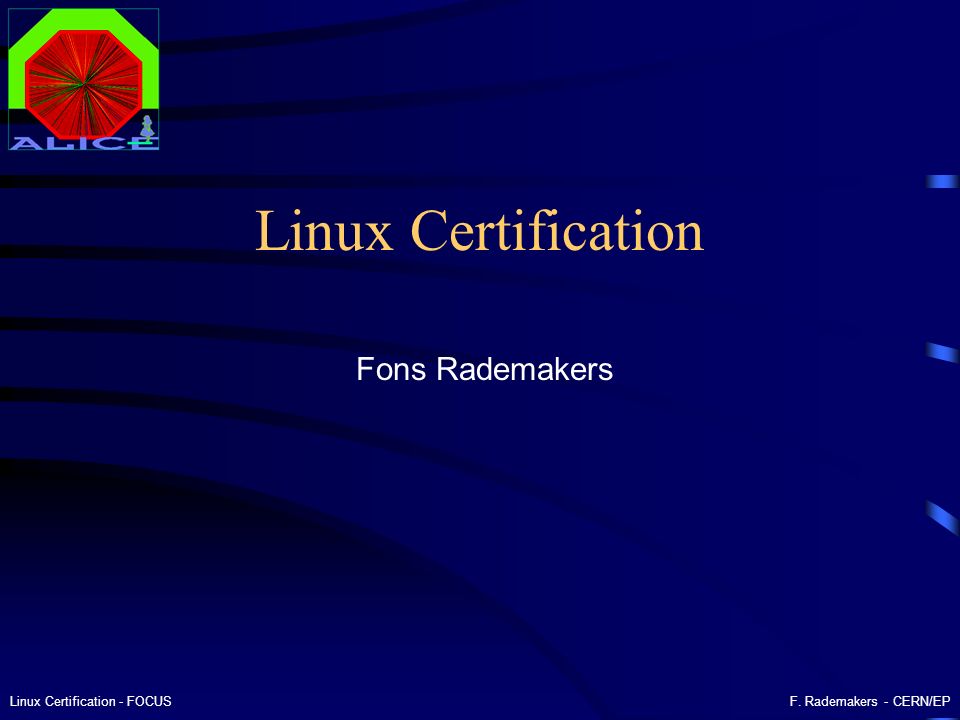960x720 pixels.
Task: Click the "F. Rademakers - CERN/EP" footer
Action: pos(869,701)
